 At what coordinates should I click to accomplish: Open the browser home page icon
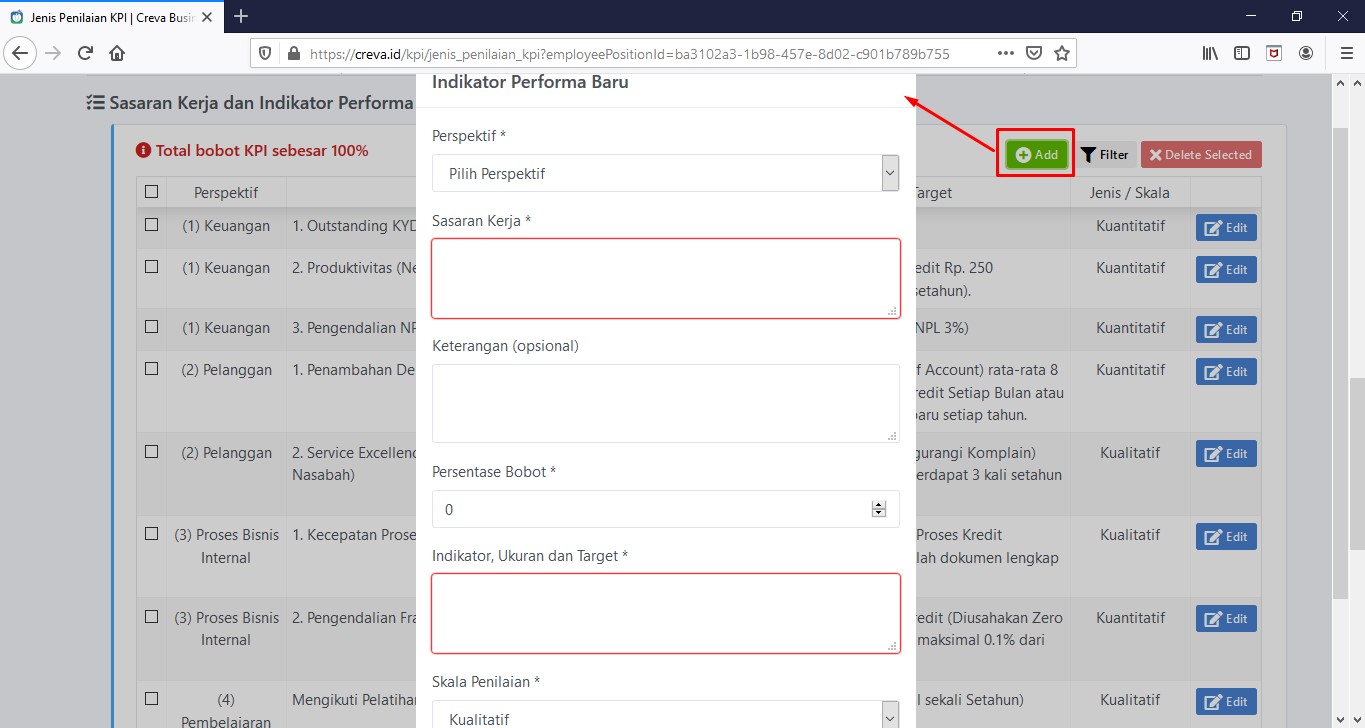click(x=117, y=53)
